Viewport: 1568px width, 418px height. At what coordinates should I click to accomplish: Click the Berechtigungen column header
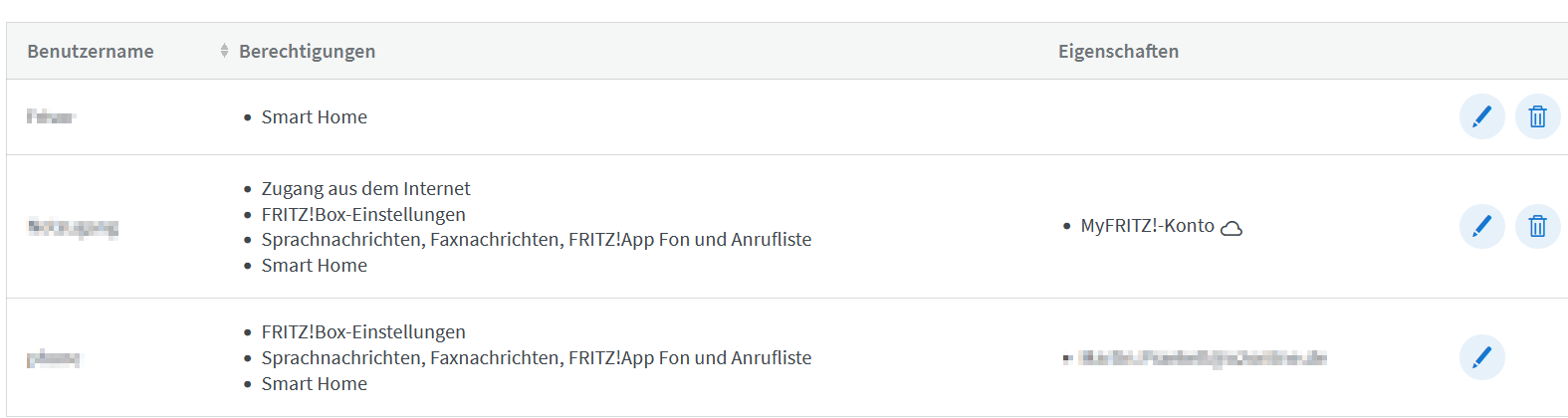307,51
